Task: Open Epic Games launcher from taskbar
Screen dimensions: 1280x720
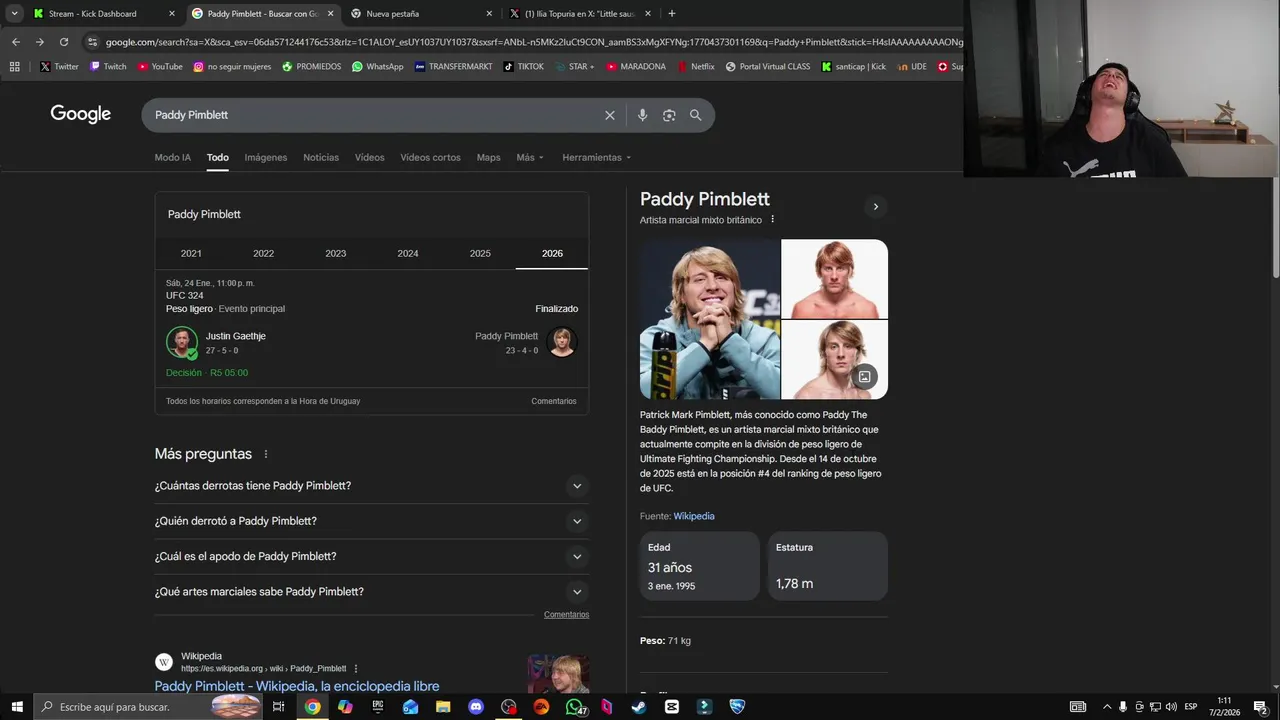Action: pyautogui.click(x=377, y=707)
